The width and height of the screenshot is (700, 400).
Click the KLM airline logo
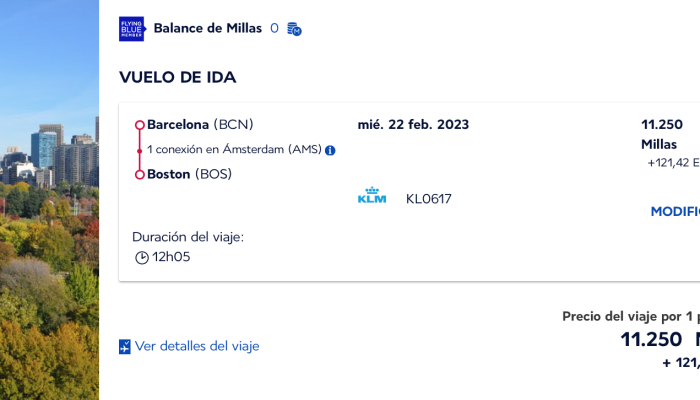tap(372, 196)
